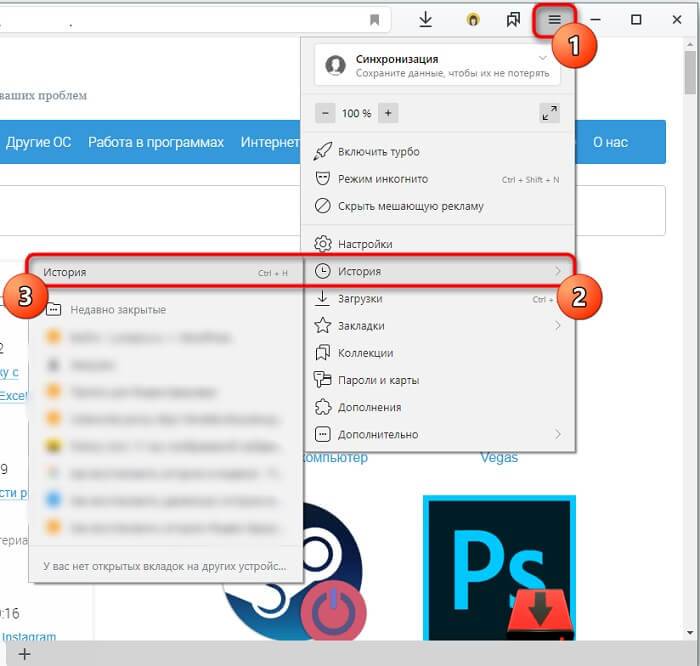Open new tab with the plus button

(25, 654)
